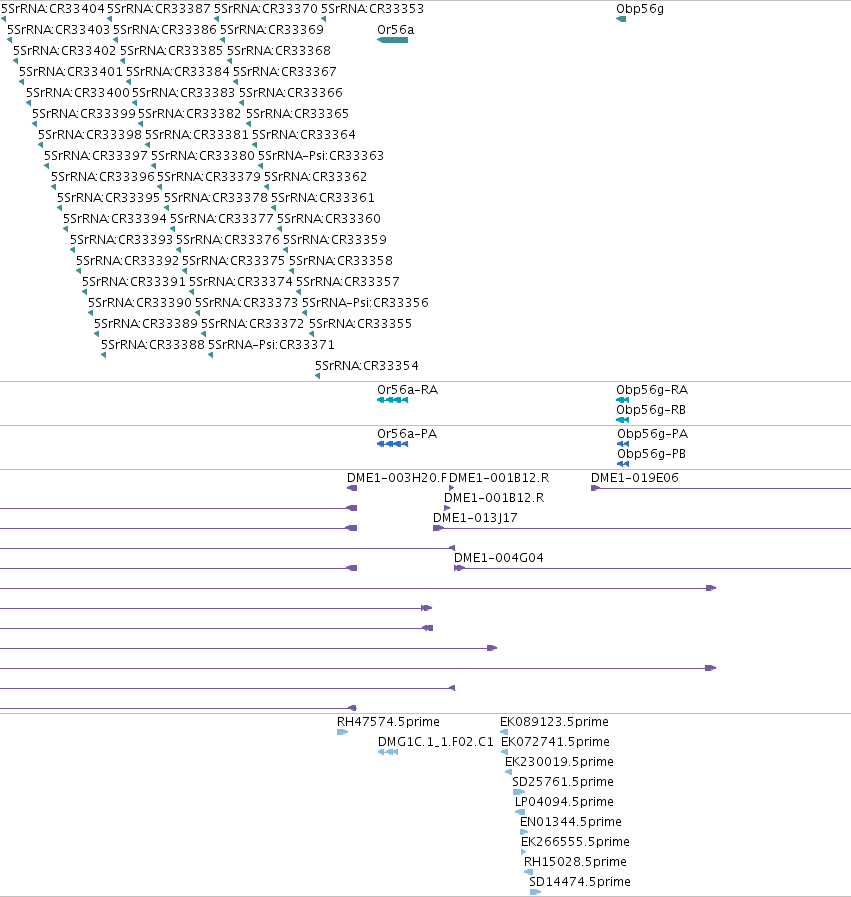This screenshot has height=897, width=851.
Task: Select the Or56a-PA protein glyph
Action: [x=392, y=444]
